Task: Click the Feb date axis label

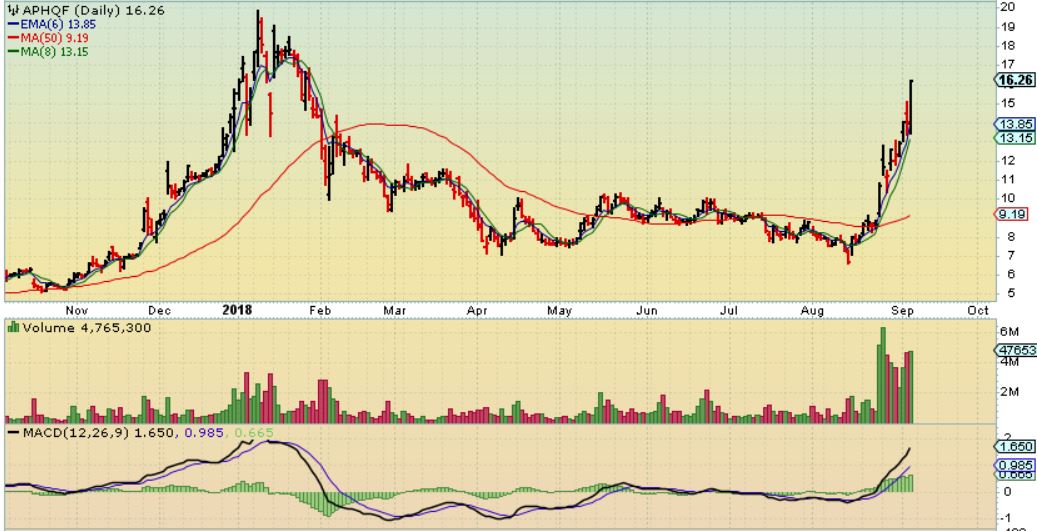Action: pos(320,310)
